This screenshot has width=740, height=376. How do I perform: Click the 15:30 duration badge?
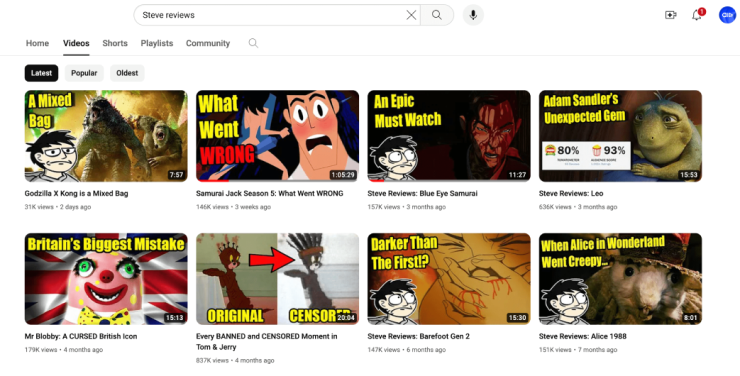click(x=517, y=318)
